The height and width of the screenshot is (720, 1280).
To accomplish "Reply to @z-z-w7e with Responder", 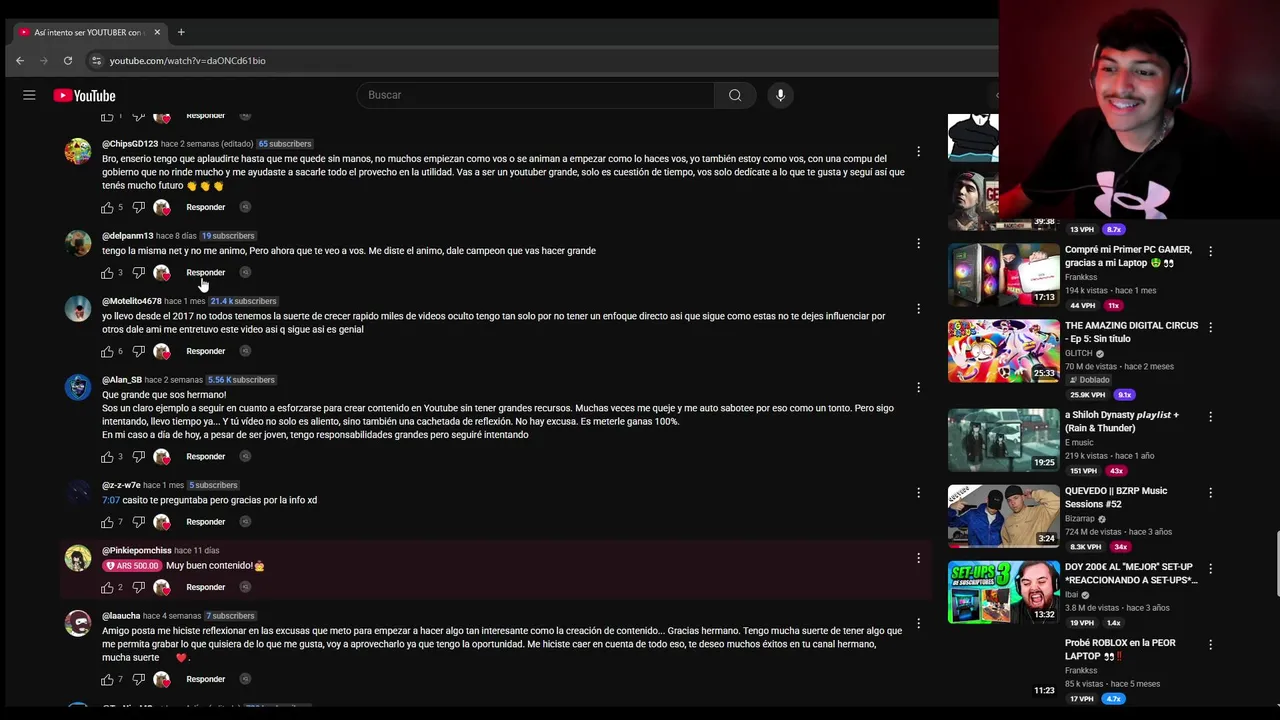I will pos(205,522).
